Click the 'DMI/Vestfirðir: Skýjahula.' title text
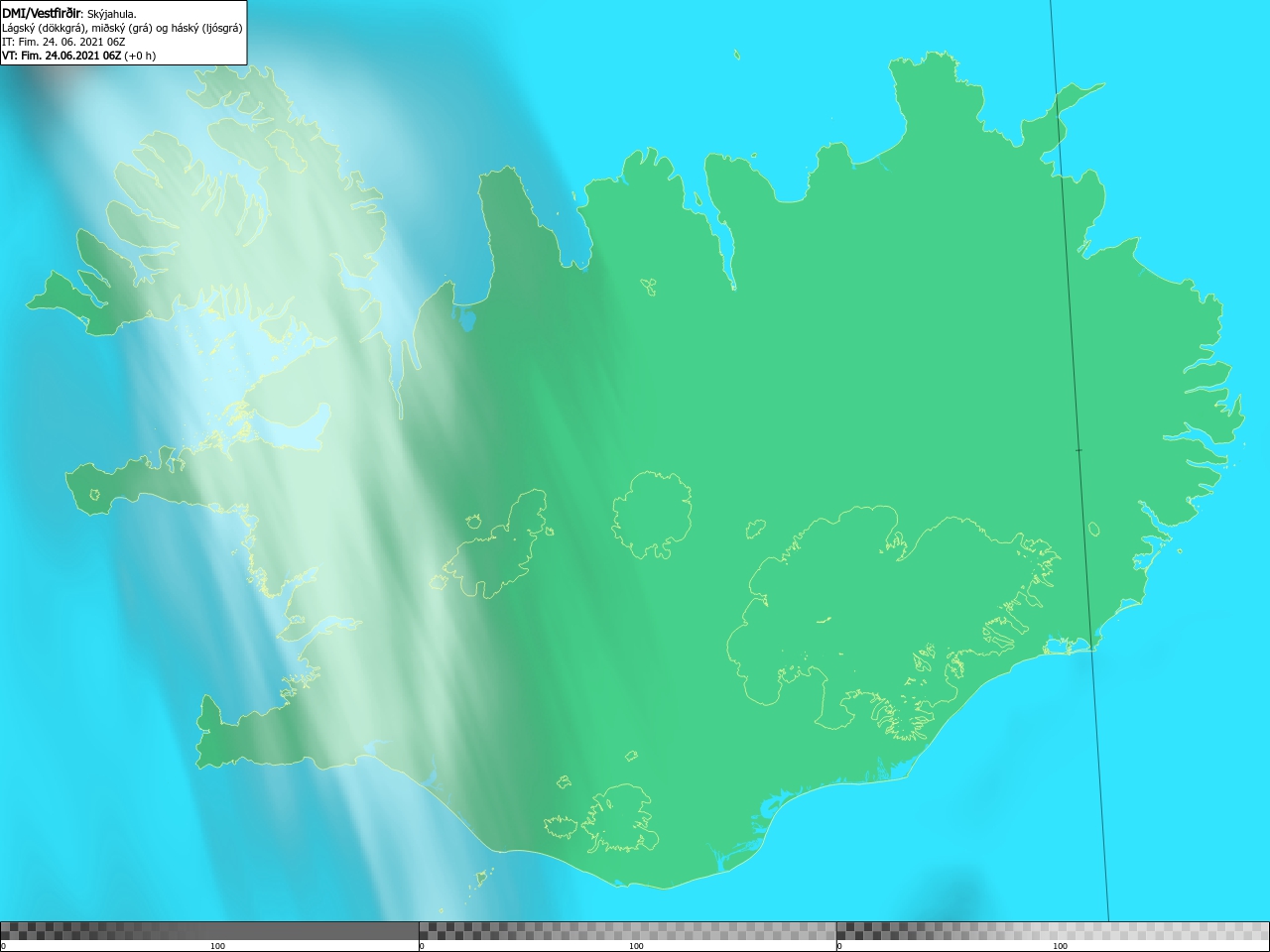The height and width of the screenshot is (952, 1270). coord(69,14)
